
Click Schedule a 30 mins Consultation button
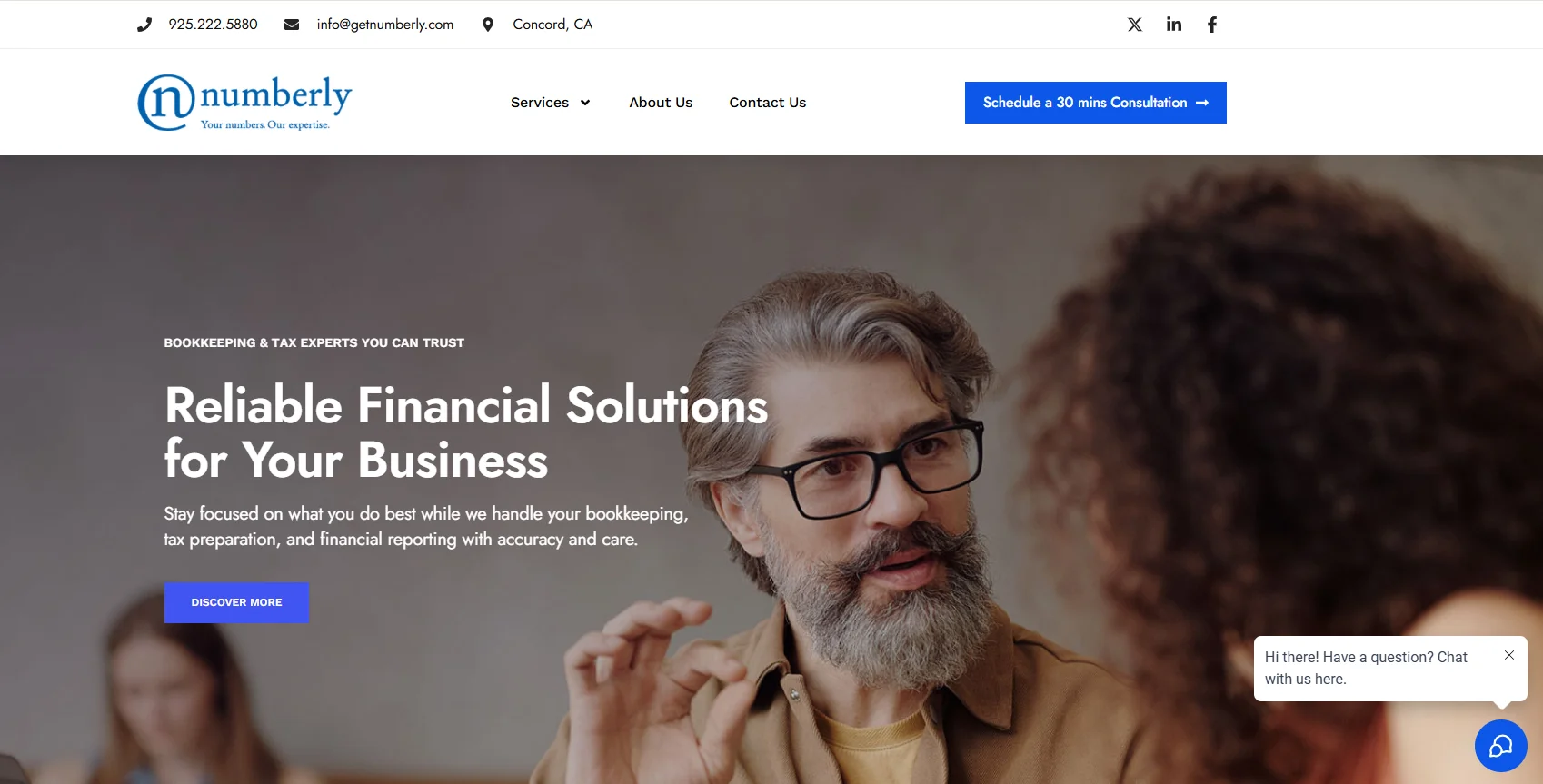pos(1096,103)
